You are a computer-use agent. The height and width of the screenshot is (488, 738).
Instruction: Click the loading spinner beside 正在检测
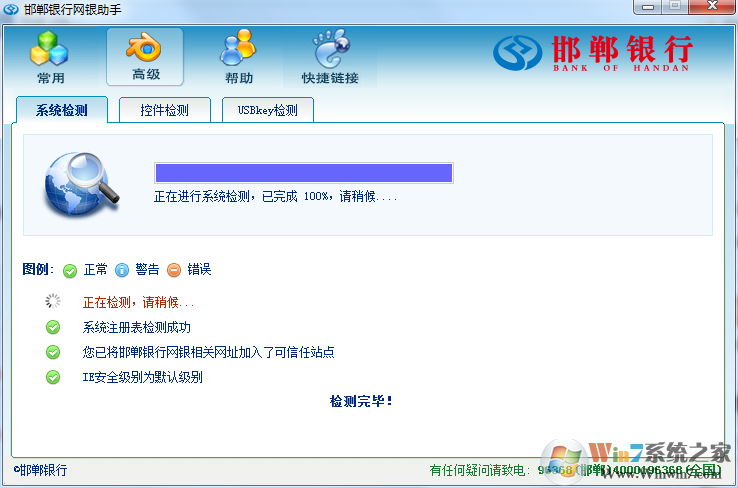pos(53,301)
